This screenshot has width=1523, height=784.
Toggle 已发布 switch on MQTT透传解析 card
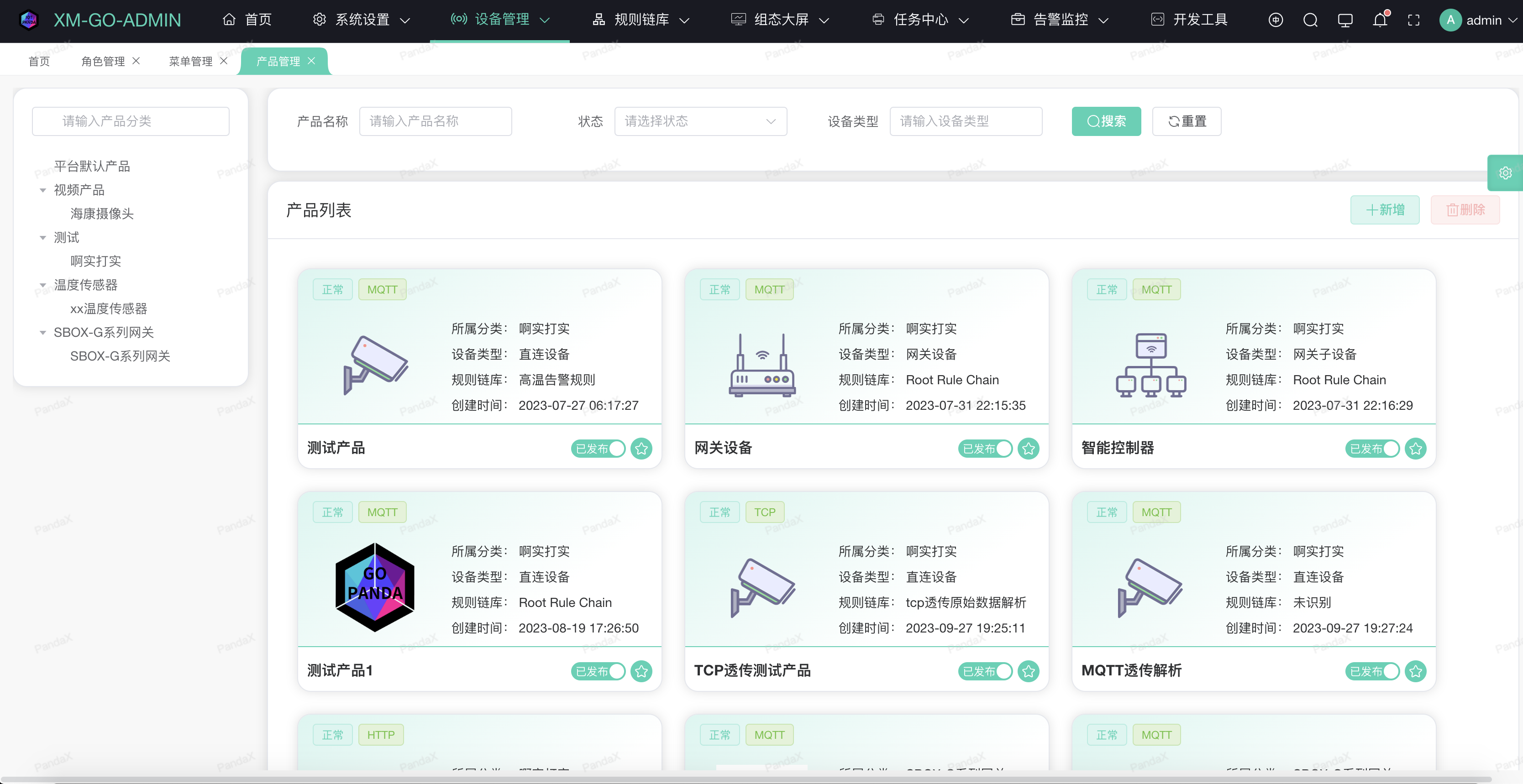pos(1372,672)
